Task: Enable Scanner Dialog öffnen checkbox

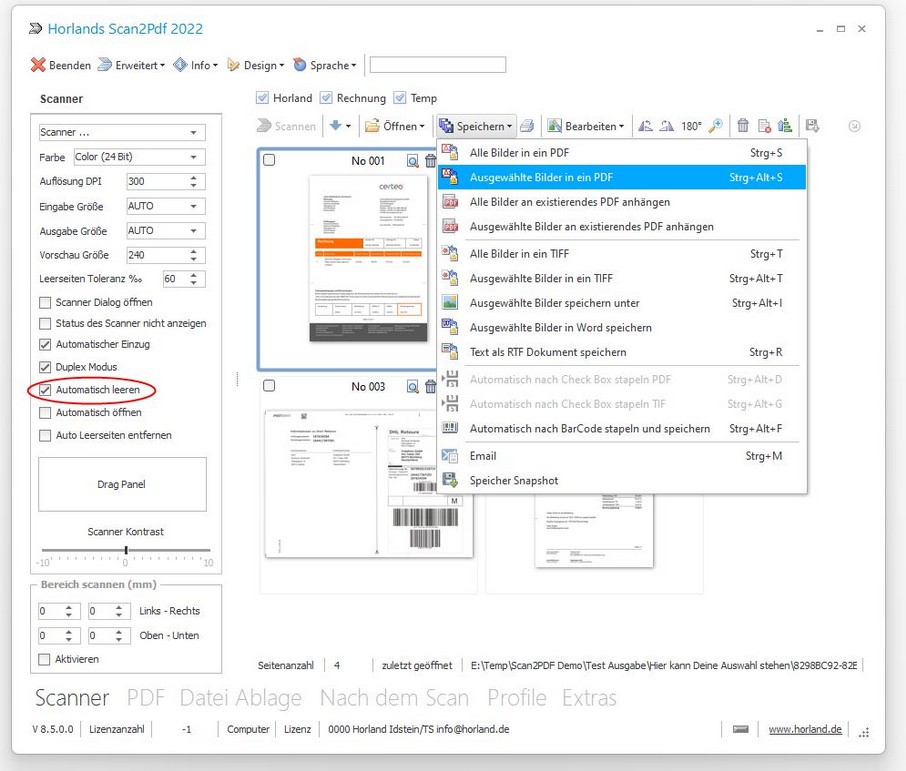Action: [44, 302]
